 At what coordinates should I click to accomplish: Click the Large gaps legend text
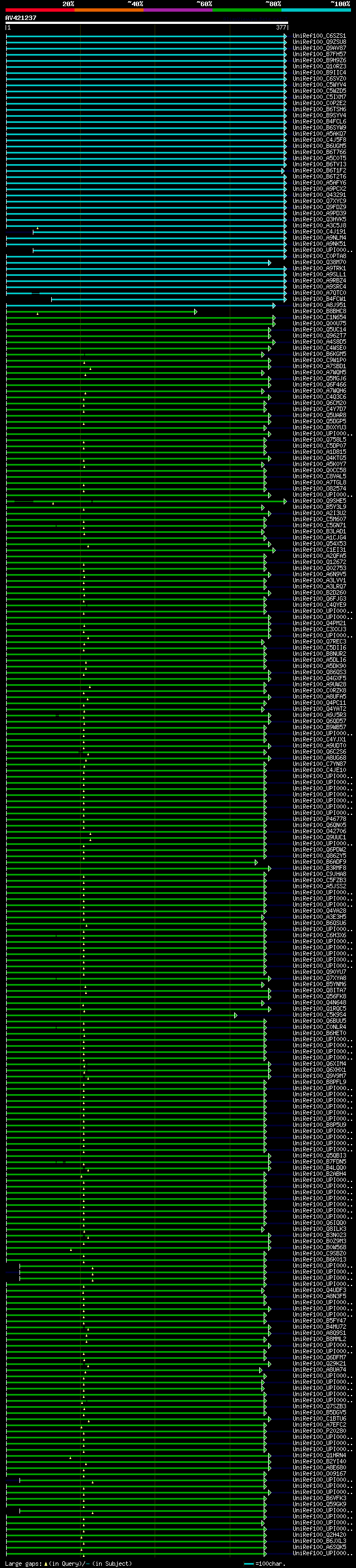click(x=68, y=1563)
